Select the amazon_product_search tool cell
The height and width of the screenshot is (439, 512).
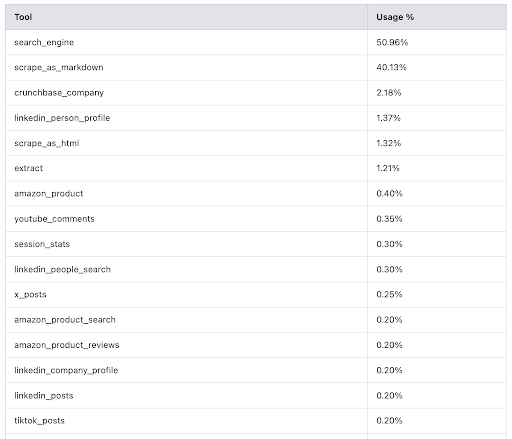186,320
